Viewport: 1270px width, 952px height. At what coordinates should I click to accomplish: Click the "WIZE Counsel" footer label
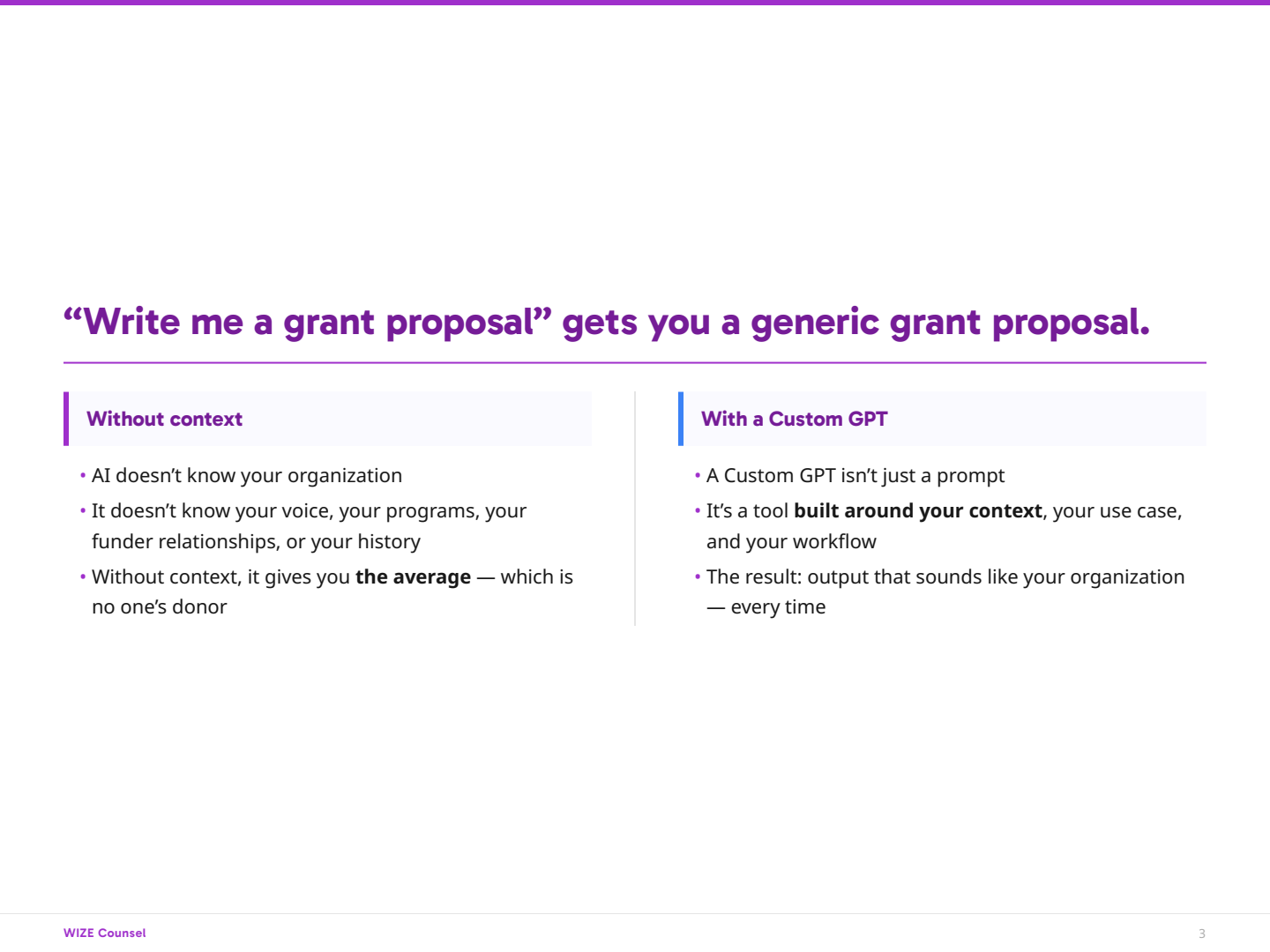pyautogui.click(x=104, y=933)
